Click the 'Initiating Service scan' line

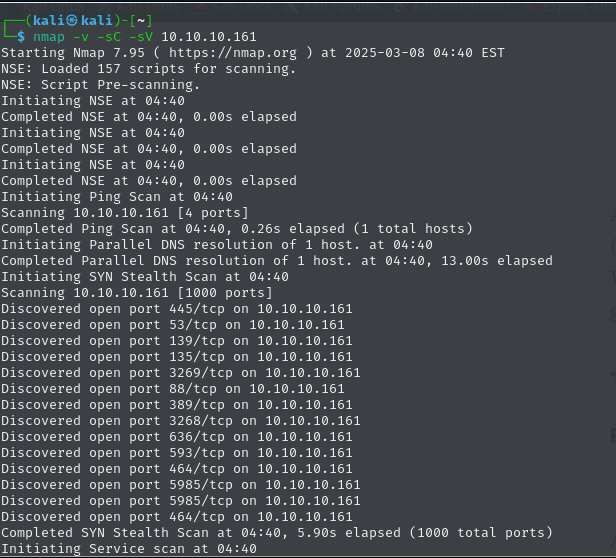click(129, 549)
